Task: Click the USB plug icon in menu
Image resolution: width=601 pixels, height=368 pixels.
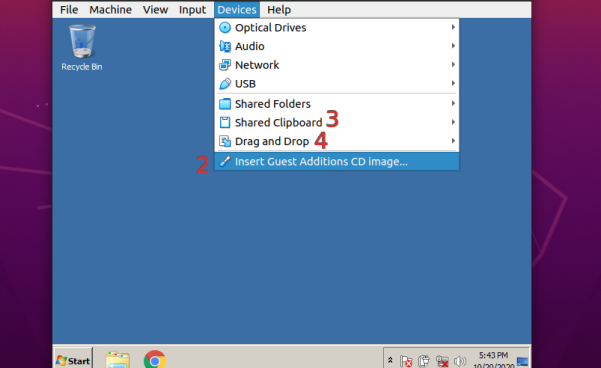Action: (225, 84)
